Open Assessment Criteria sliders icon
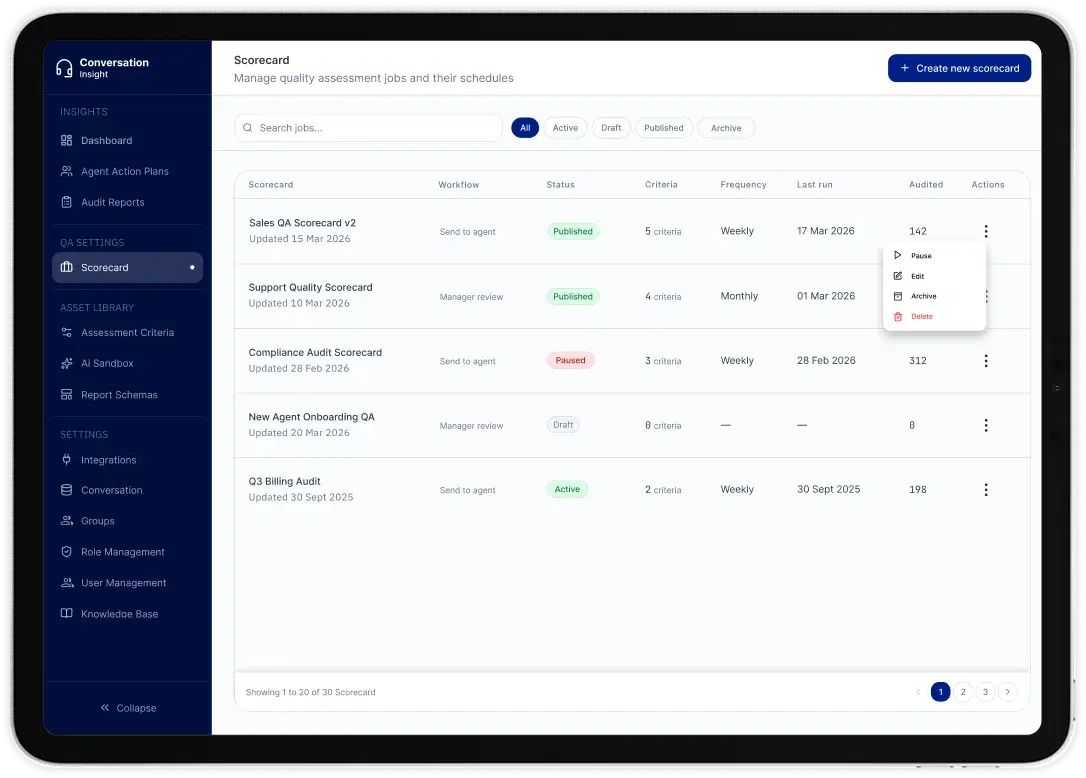Screen dimensions: 1086x778 click(x=66, y=333)
